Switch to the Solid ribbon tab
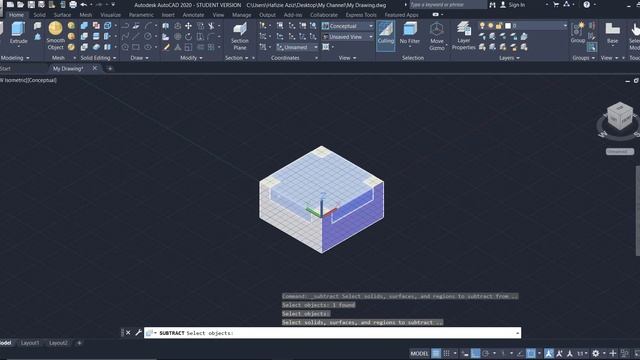Viewport: 640px width, 360px height. pos(40,15)
